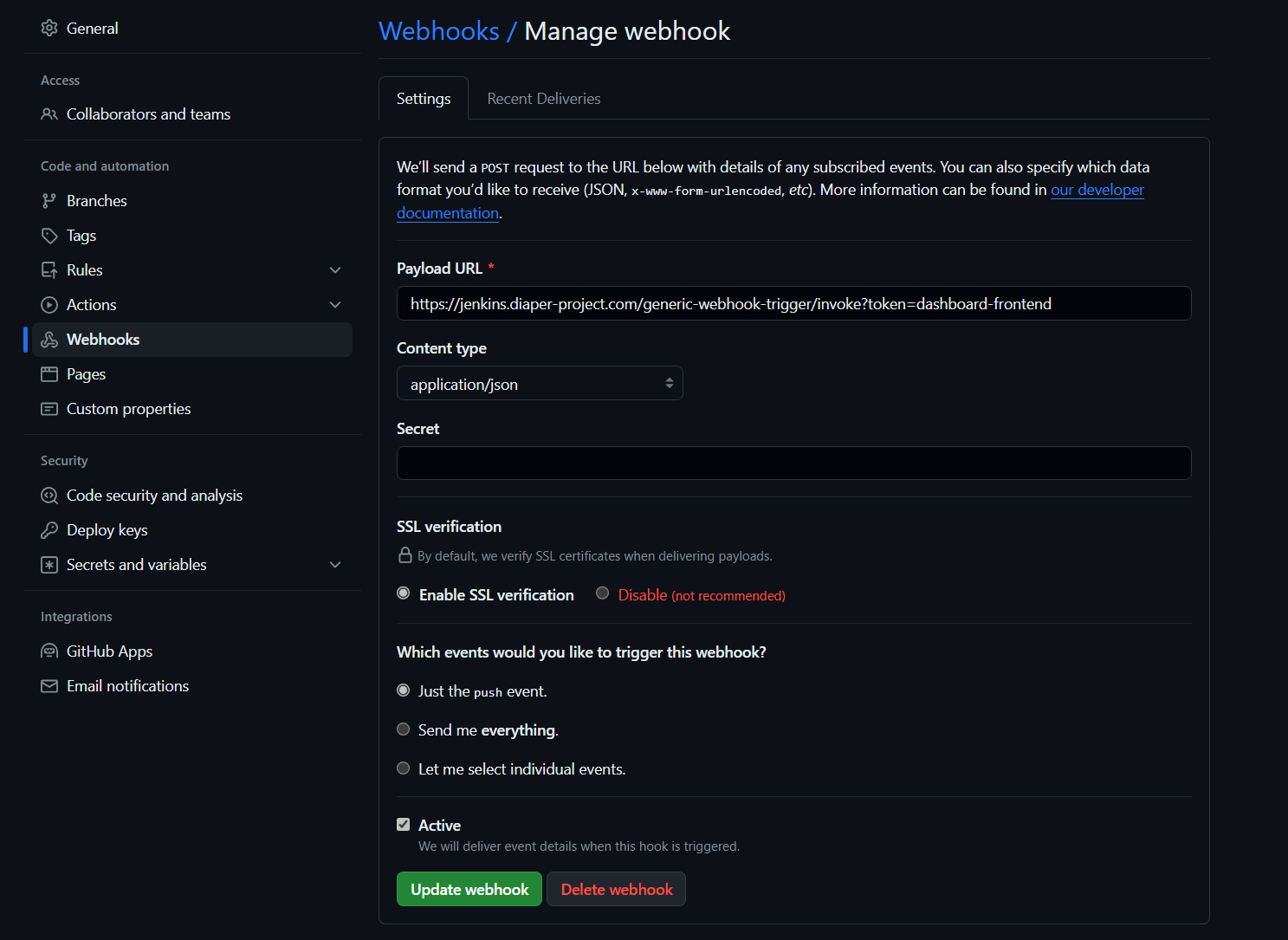This screenshot has width=1288, height=940.
Task: Open Collaborators and teams page
Action: coord(192,114)
